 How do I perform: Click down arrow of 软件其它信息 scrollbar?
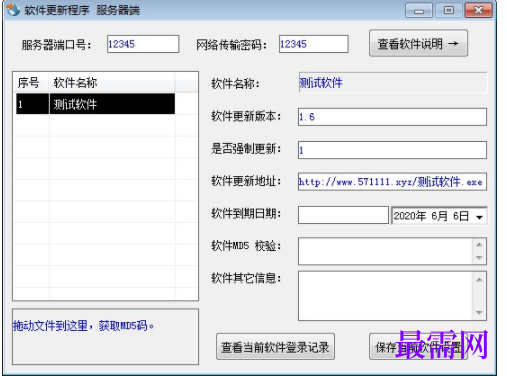click(x=479, y=312)
